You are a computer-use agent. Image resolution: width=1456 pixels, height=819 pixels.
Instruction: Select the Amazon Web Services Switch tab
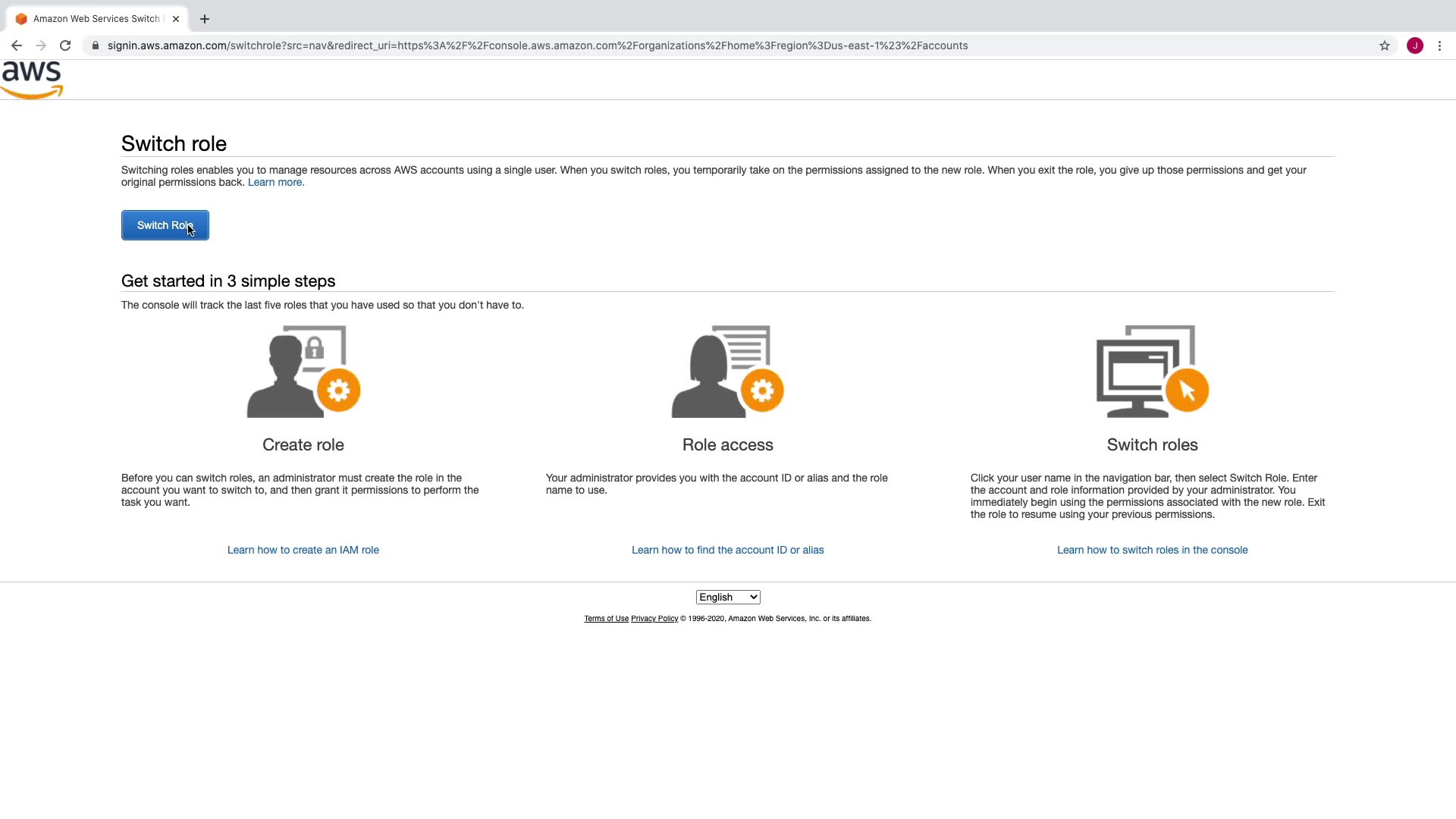[x=96, y=19]
